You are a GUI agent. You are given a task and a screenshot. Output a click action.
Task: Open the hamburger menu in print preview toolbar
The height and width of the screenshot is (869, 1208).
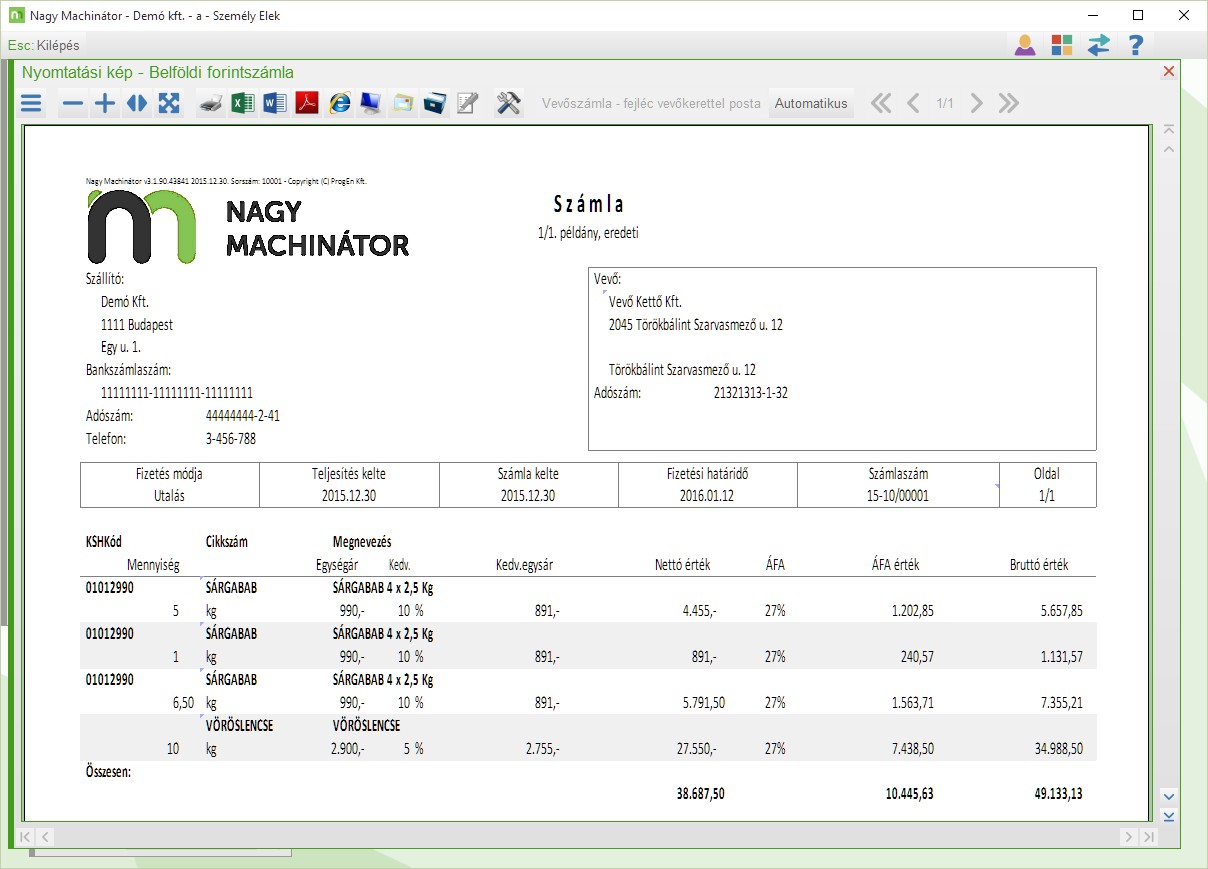32,104
